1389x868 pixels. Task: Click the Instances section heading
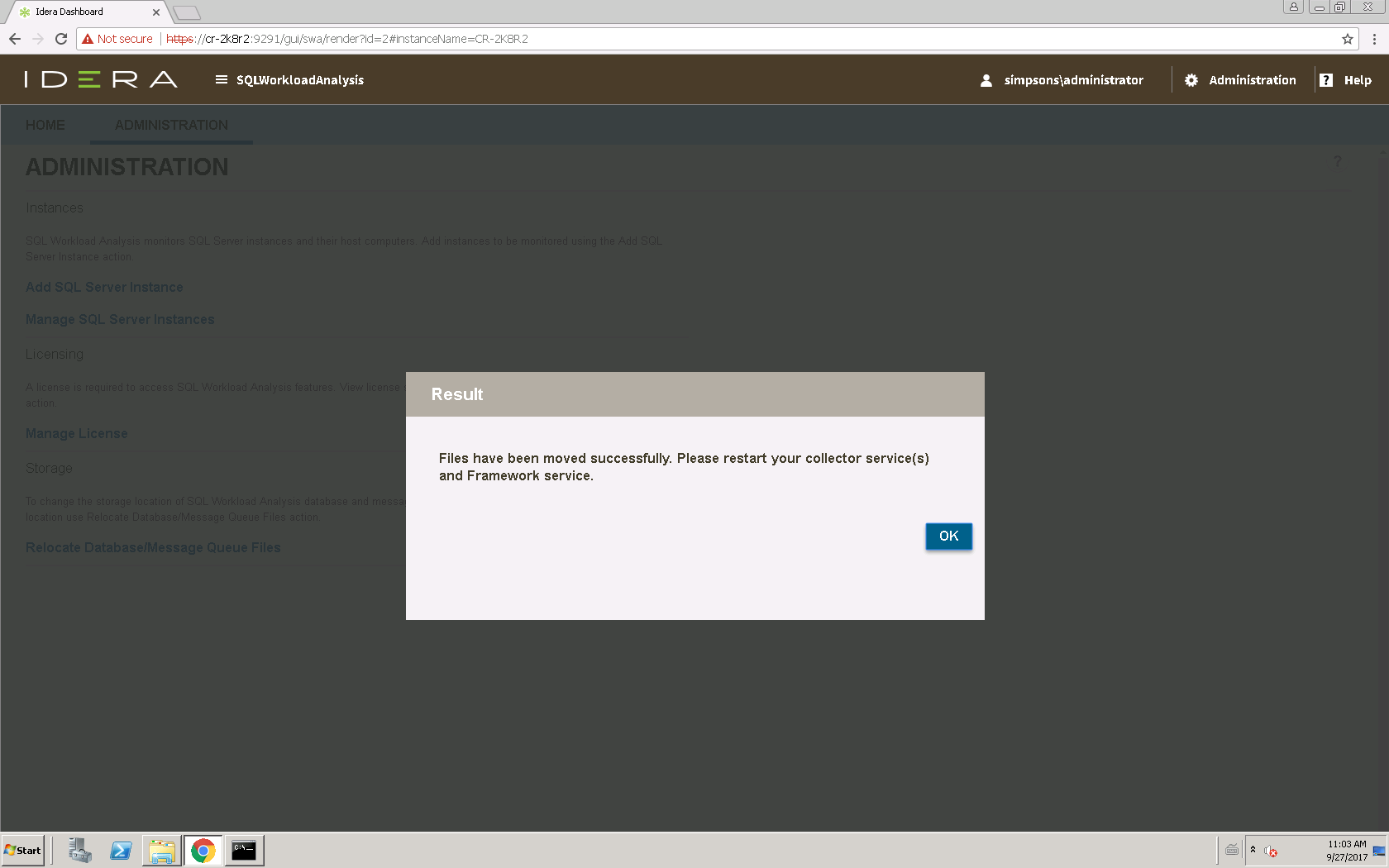(55, 207)
